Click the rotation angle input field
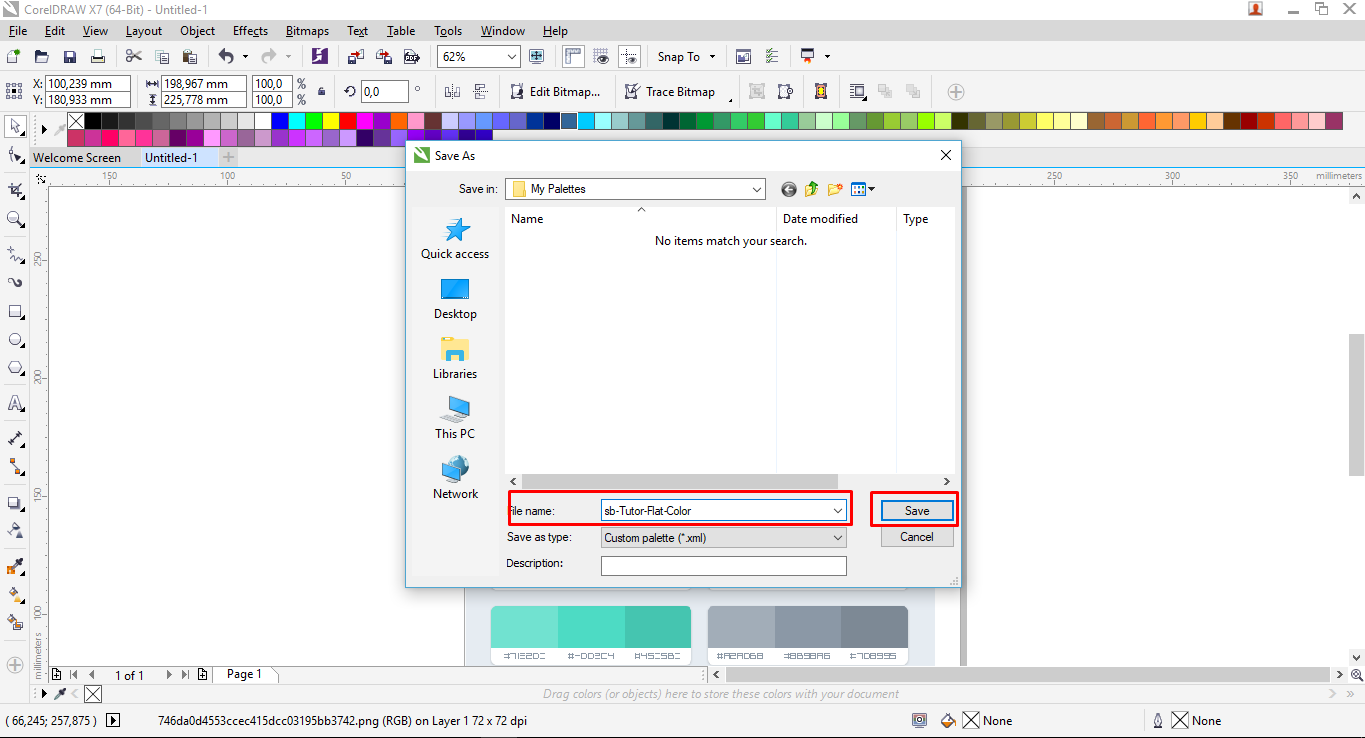Viewport: 1365px width, 738px height. [x=384, y=92]
